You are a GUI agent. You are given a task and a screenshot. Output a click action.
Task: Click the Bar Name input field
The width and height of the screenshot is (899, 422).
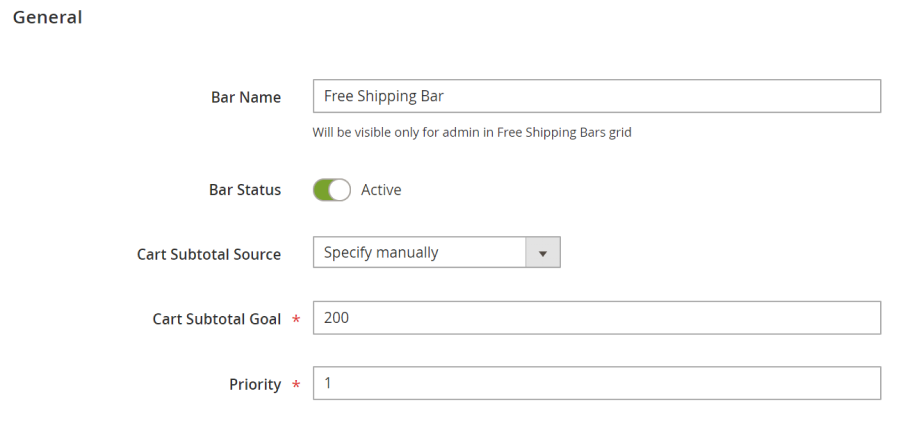click(x=596, y=97)
